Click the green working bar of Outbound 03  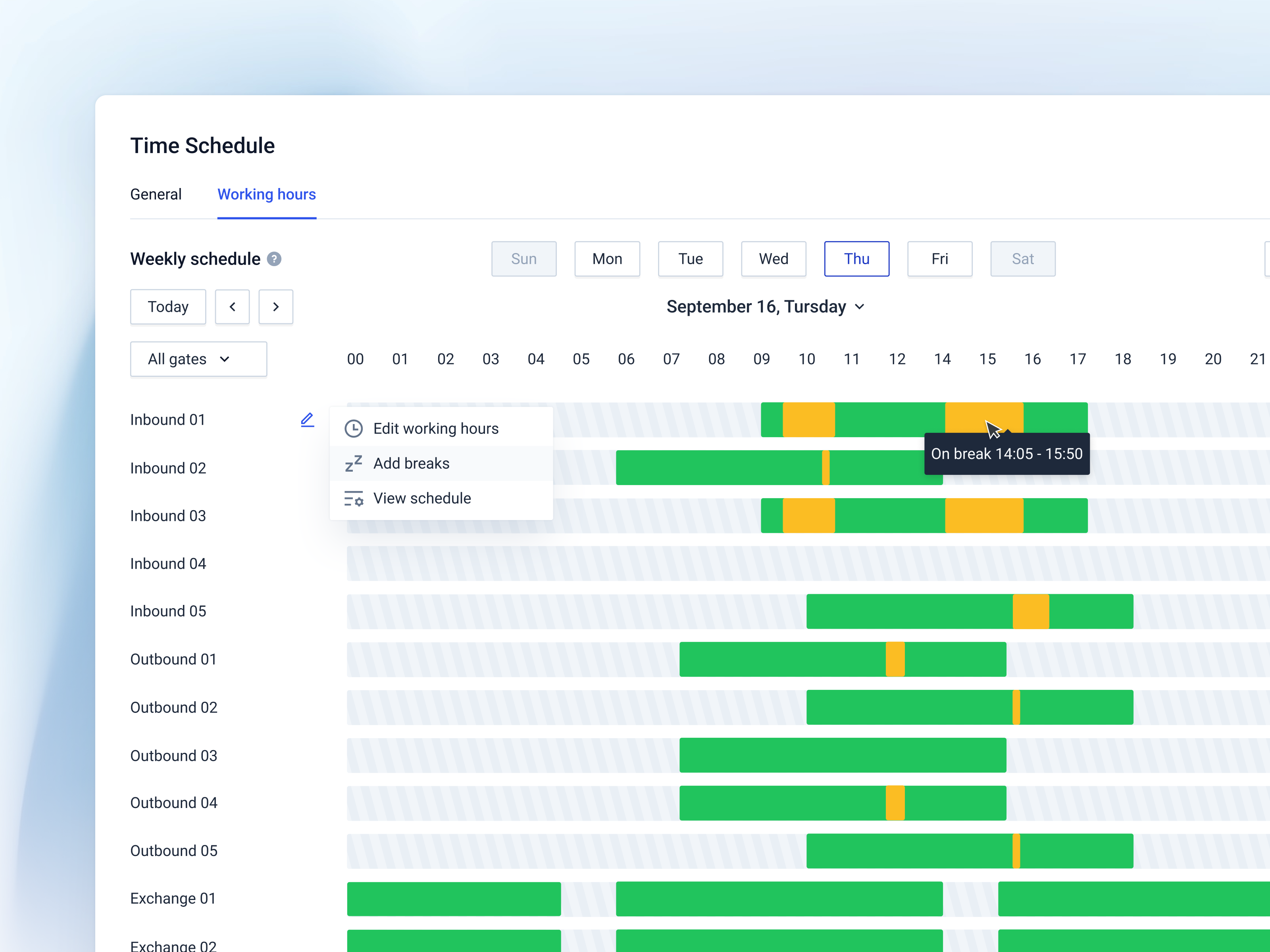tap(842, 755)
